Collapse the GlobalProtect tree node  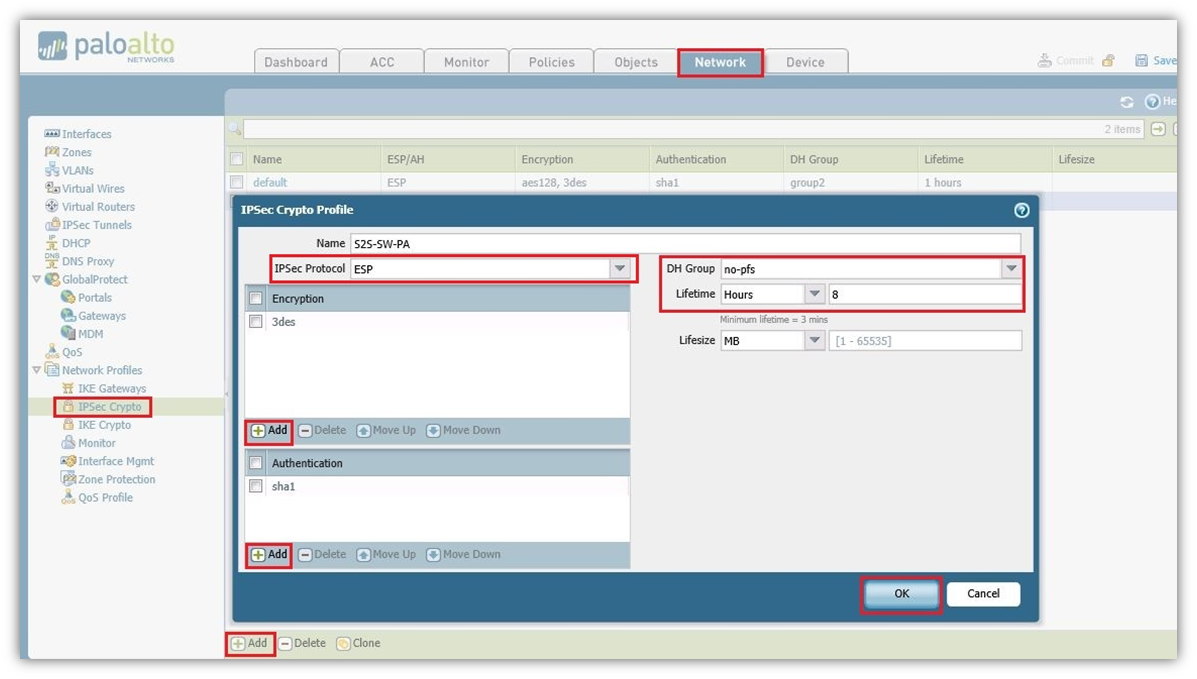point(37,280)
